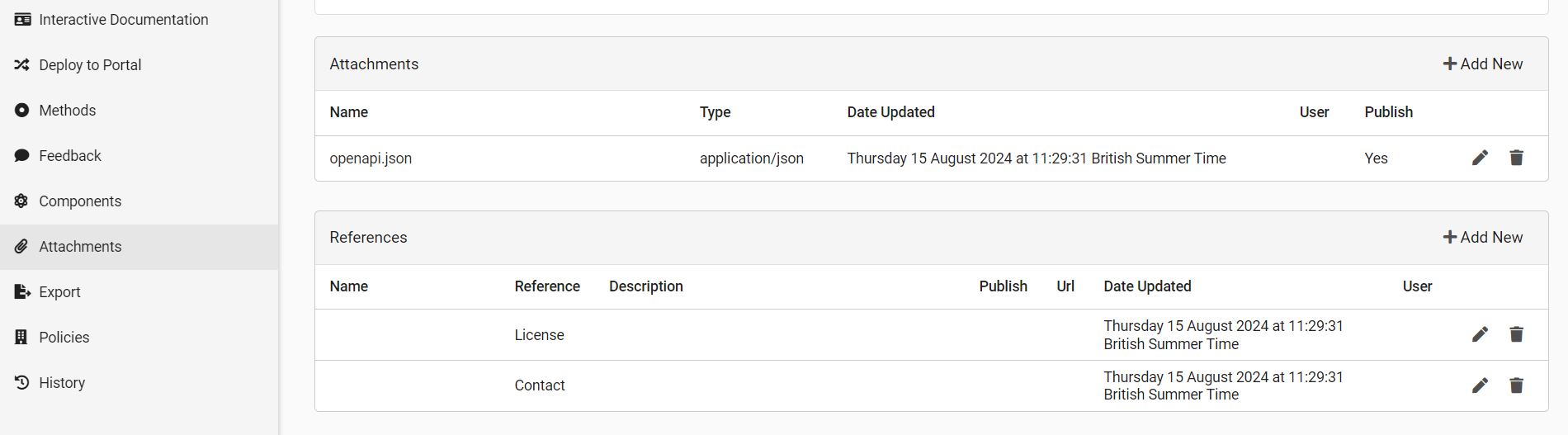The height and width of the screenshot is (435, 1568).
Task: Click the Export icon in sidebar
Action: tap(22, 291)
